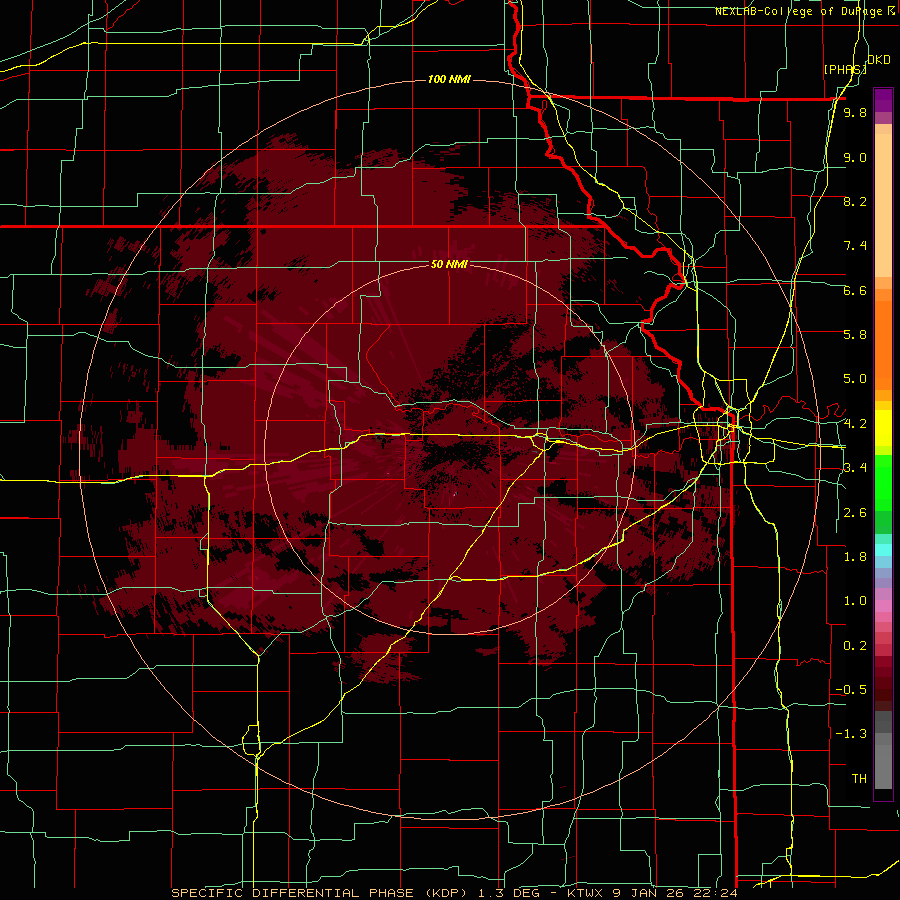Screen dimensions: 900x900
Task: Click the 9.8 value on the color scale
Action: (x=855, y=113)
